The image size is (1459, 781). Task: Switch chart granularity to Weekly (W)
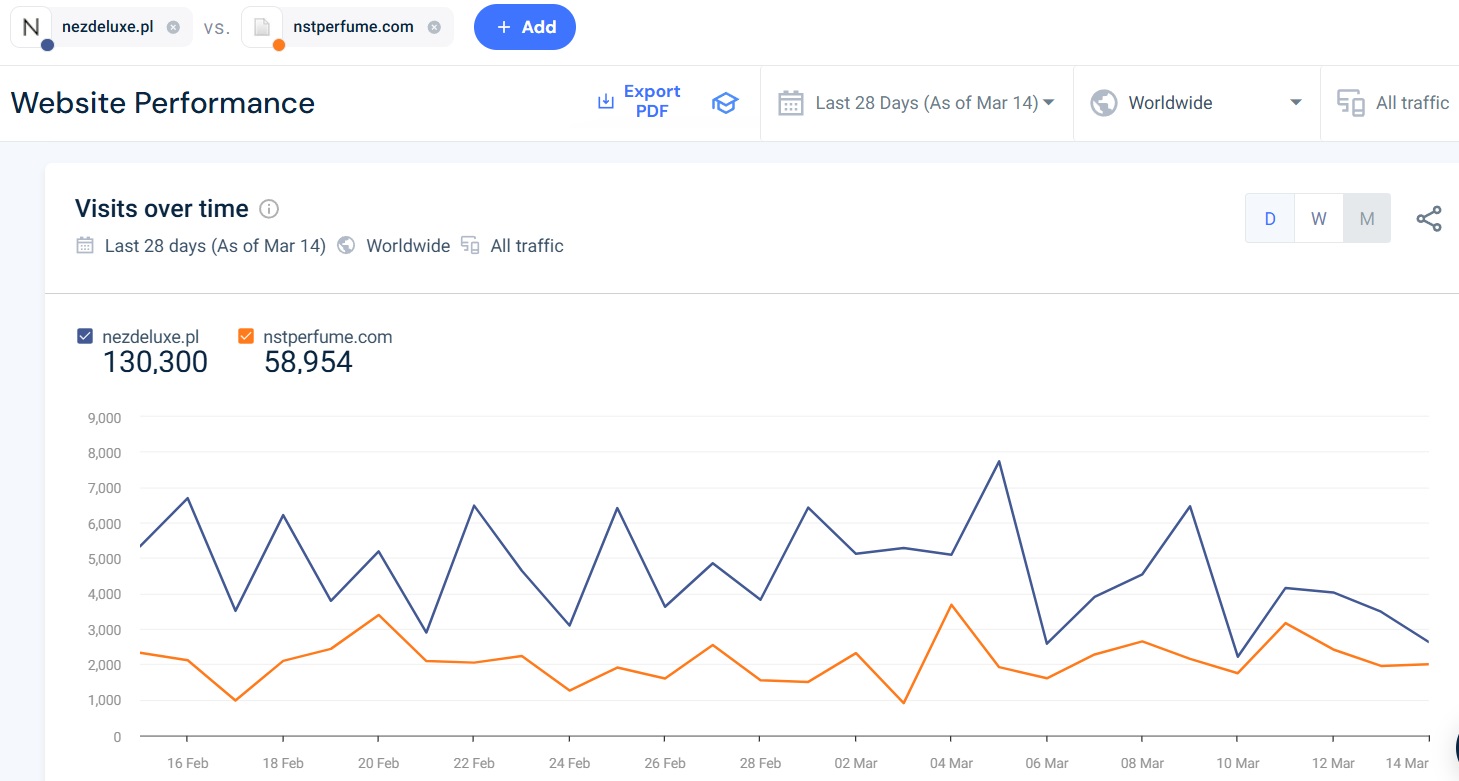[1319, 219]
